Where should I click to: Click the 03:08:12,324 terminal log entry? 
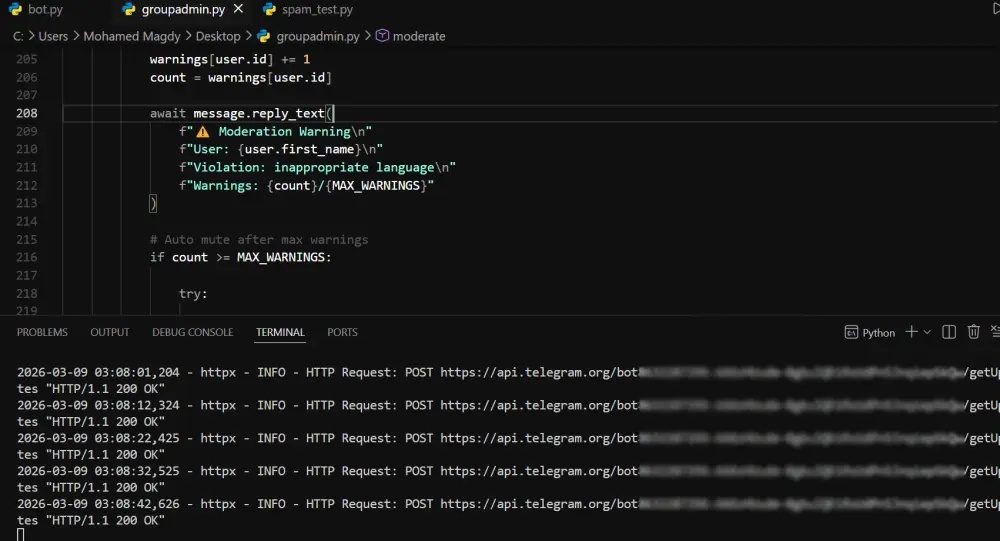point(508,413)
